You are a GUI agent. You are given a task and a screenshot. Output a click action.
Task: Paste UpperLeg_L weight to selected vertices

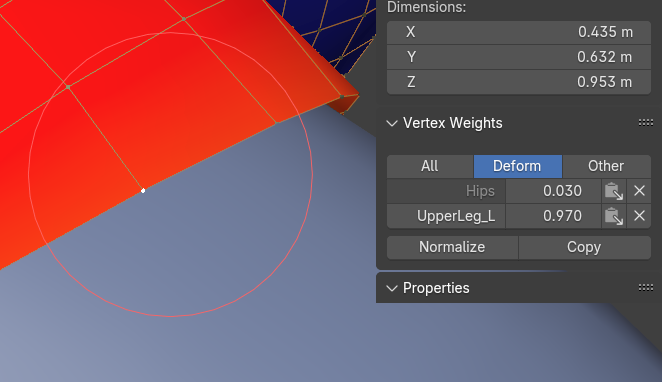point(614,216)
